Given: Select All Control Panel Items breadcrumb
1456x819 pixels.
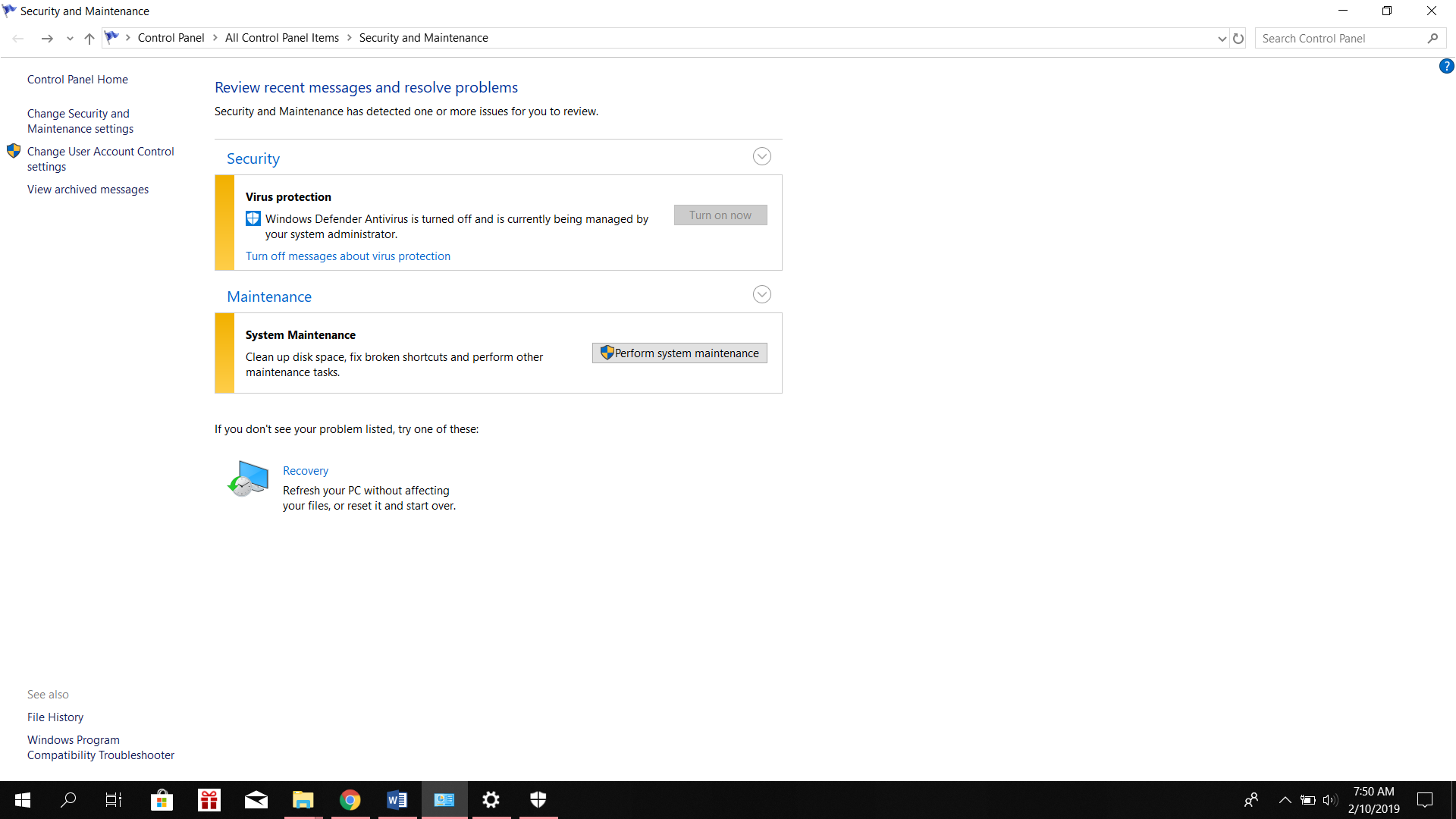Looking at the screenshot, I should tap(281, 38).
